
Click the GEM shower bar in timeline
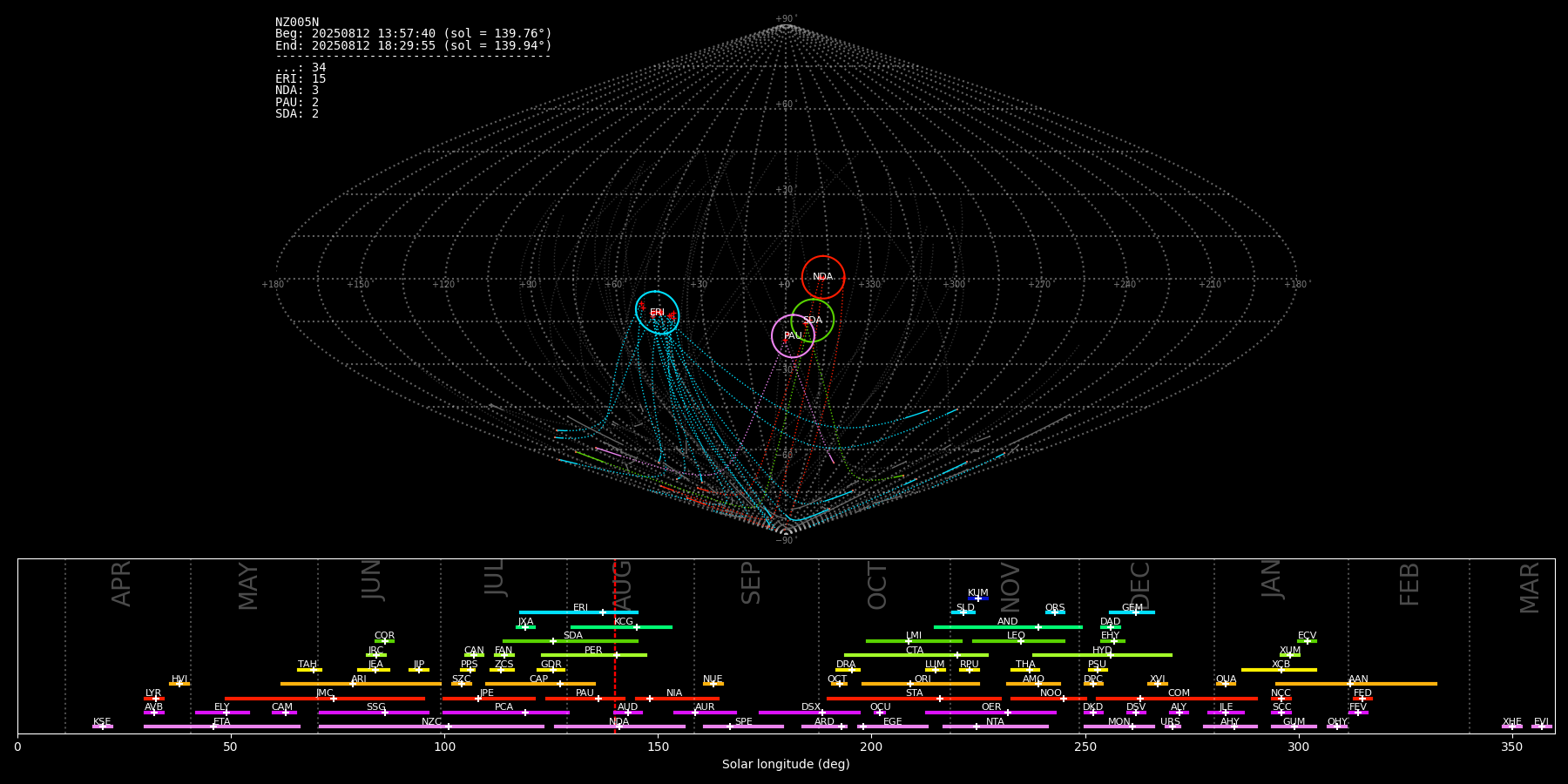[x=1132, y=612]
